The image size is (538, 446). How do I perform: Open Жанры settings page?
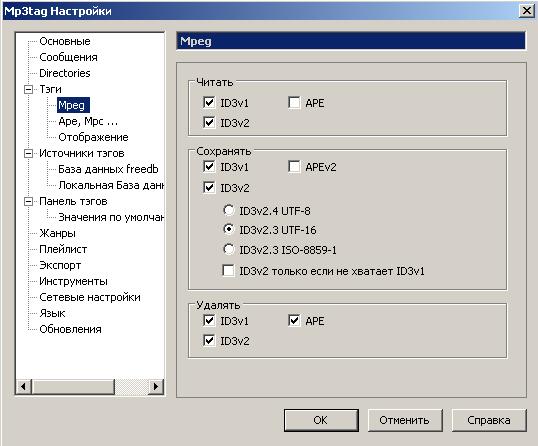coord(57,233)
